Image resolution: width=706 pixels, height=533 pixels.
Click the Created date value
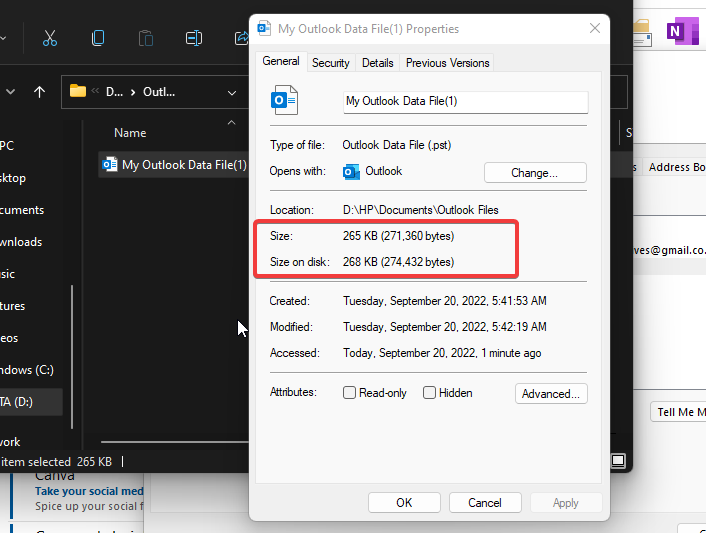(x=444, y=301)
